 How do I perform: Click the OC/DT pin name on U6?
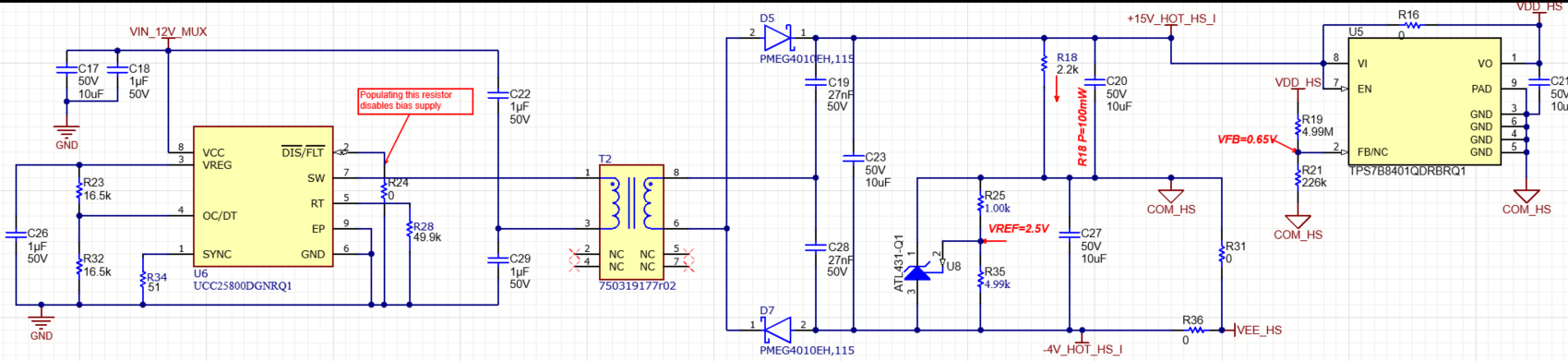[220, 216]
